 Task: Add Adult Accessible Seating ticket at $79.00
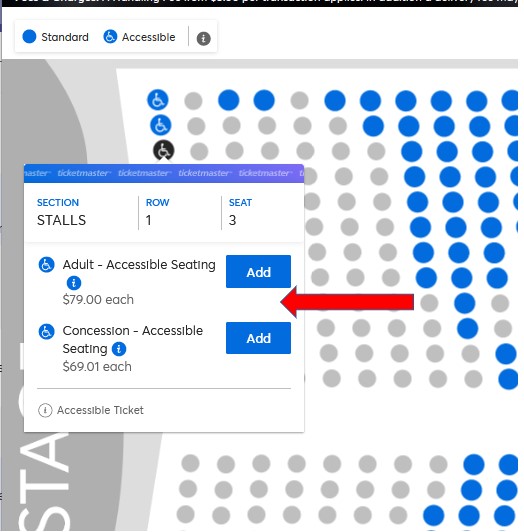coord(258,271)
